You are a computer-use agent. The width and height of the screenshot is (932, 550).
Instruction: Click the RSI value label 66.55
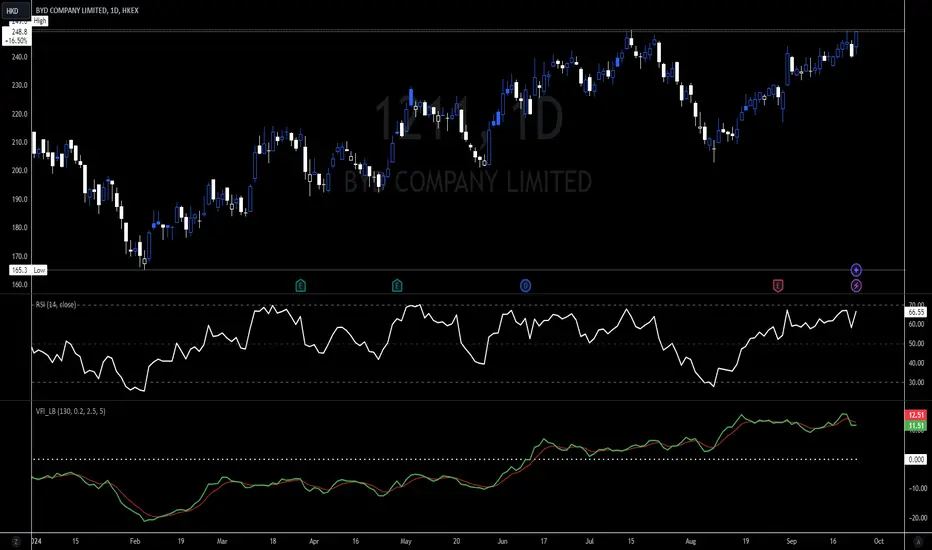tap(916, 312)
